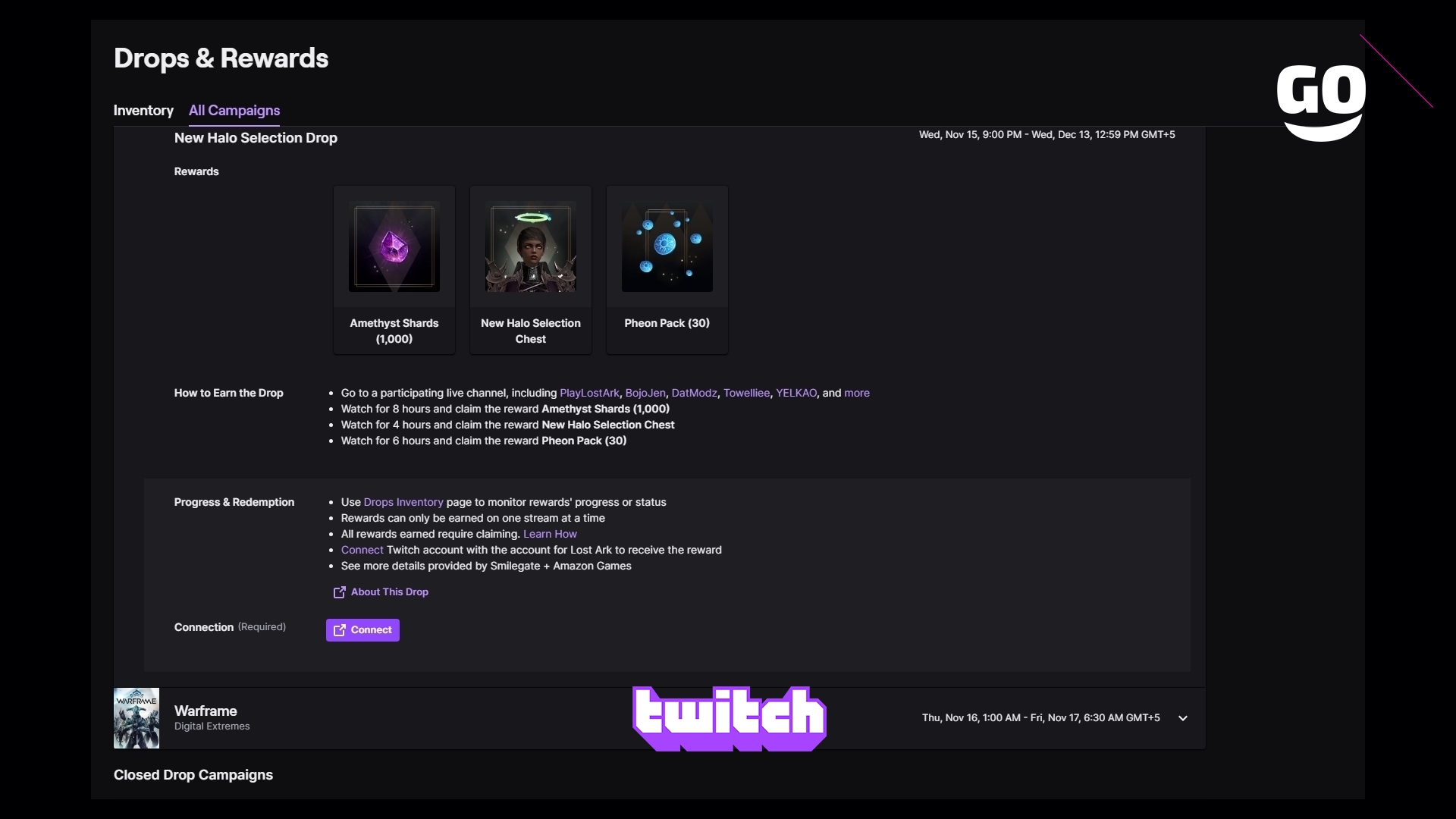Switch to the Inventory tab

(x=143, y=109)
